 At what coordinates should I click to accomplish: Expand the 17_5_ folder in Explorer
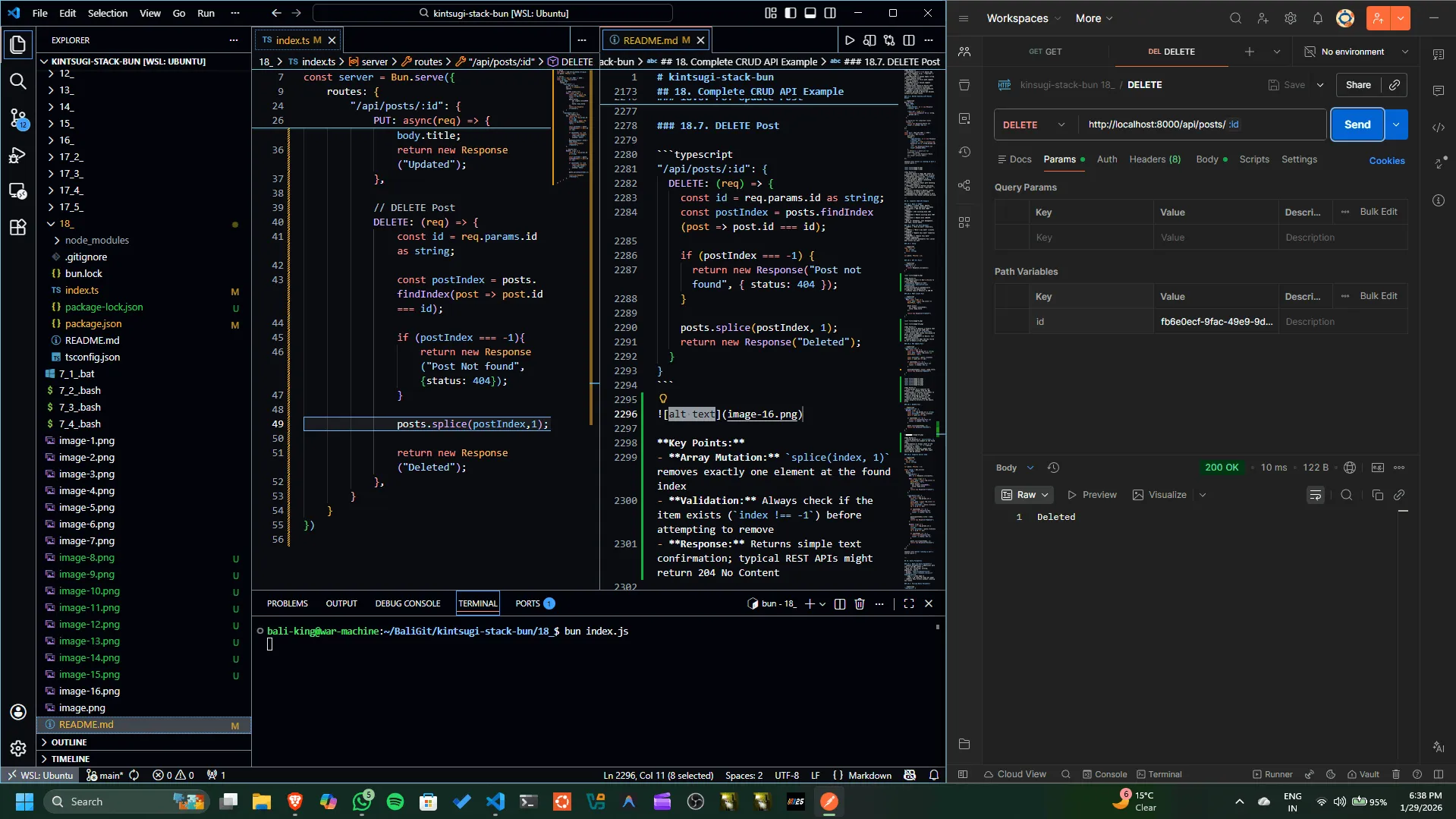pos(71,206)
